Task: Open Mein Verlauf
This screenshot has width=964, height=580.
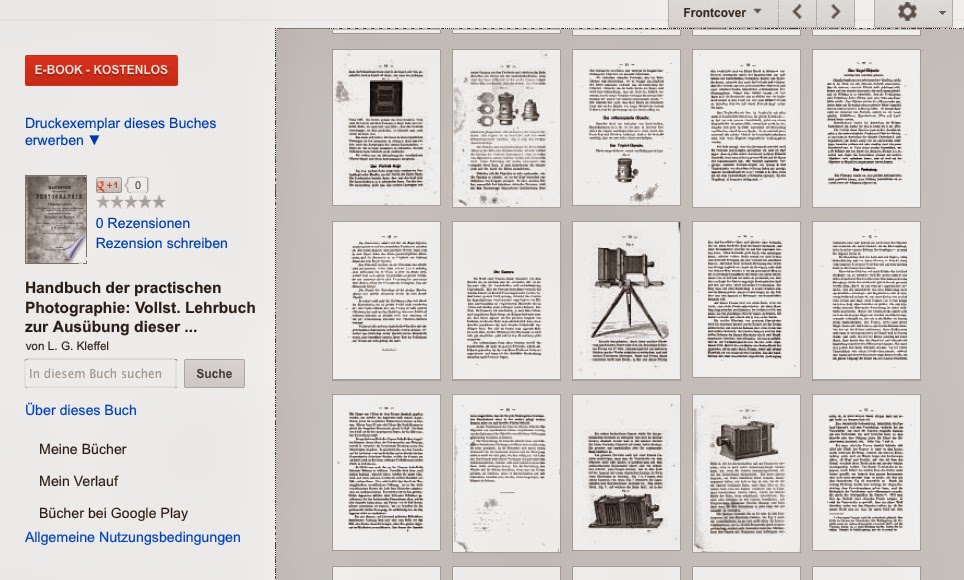Action: point(78,482)
